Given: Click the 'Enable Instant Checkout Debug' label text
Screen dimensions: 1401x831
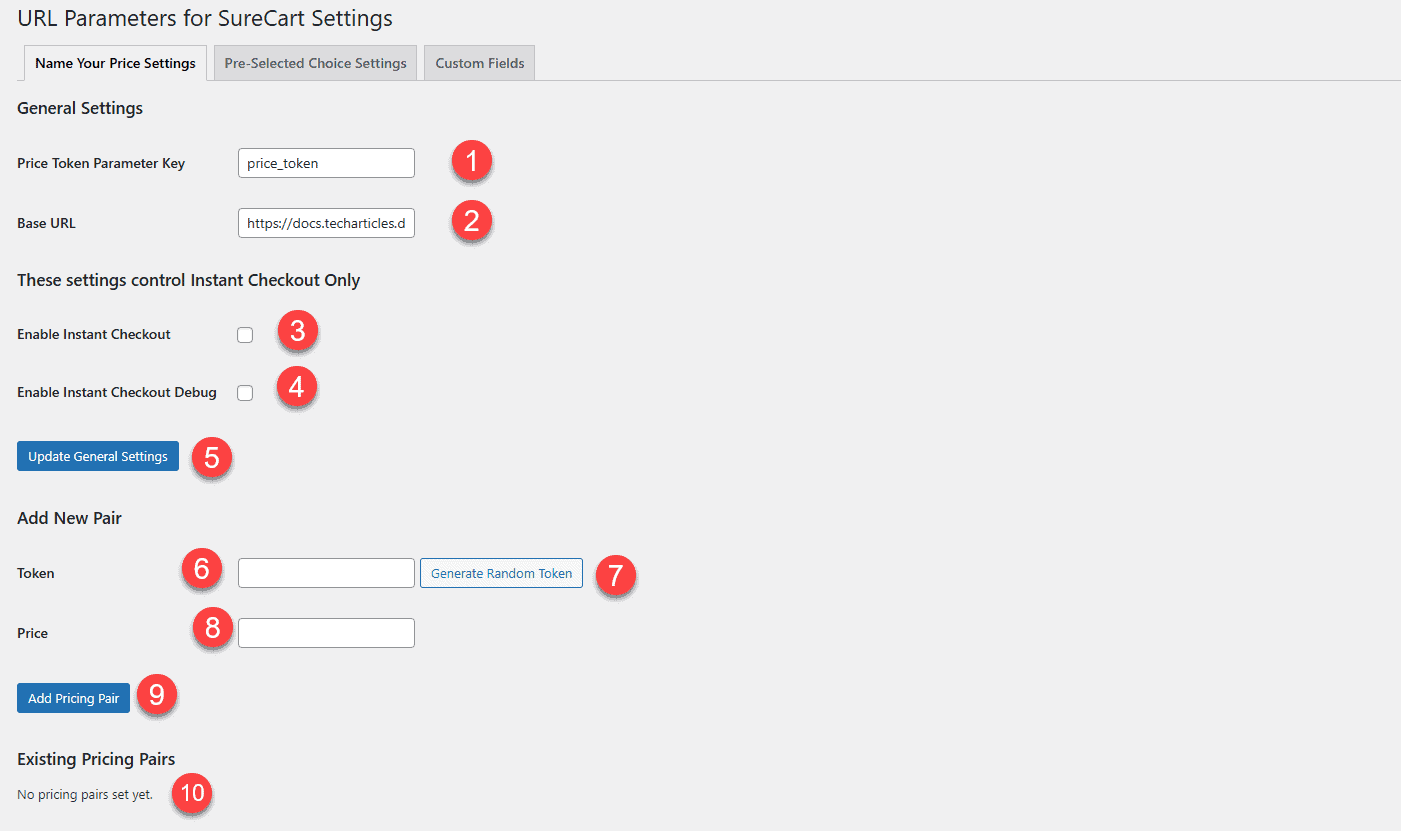Looking at the screenshot, I should (117, 392).
